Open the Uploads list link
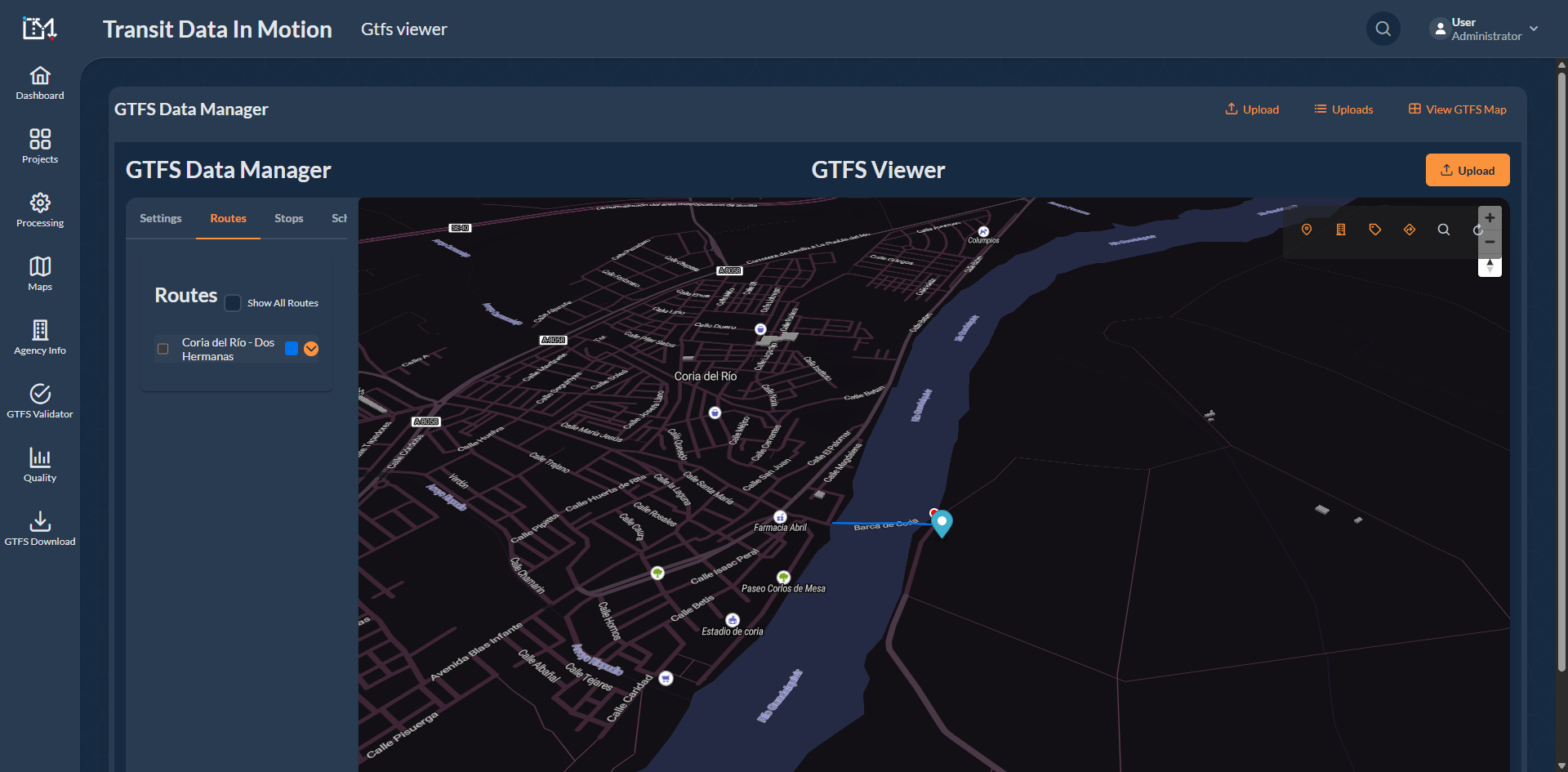 coord(1343,109)
